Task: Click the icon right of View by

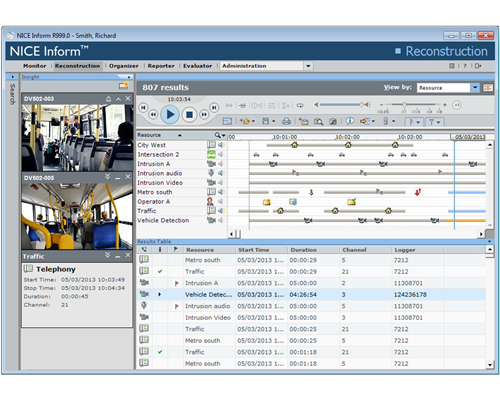Action: 488,88
